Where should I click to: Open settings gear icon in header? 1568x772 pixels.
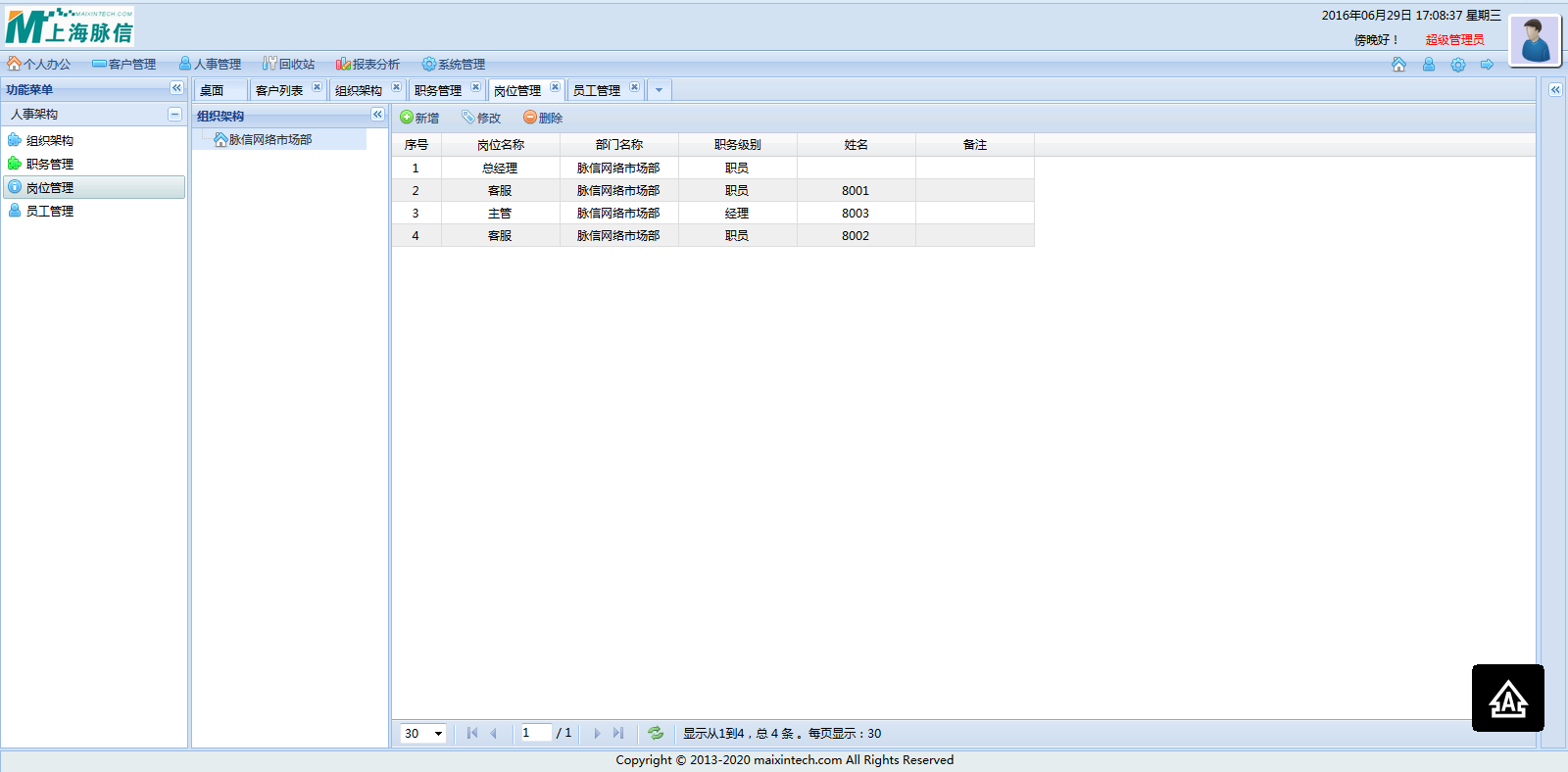click(1458, 65)
